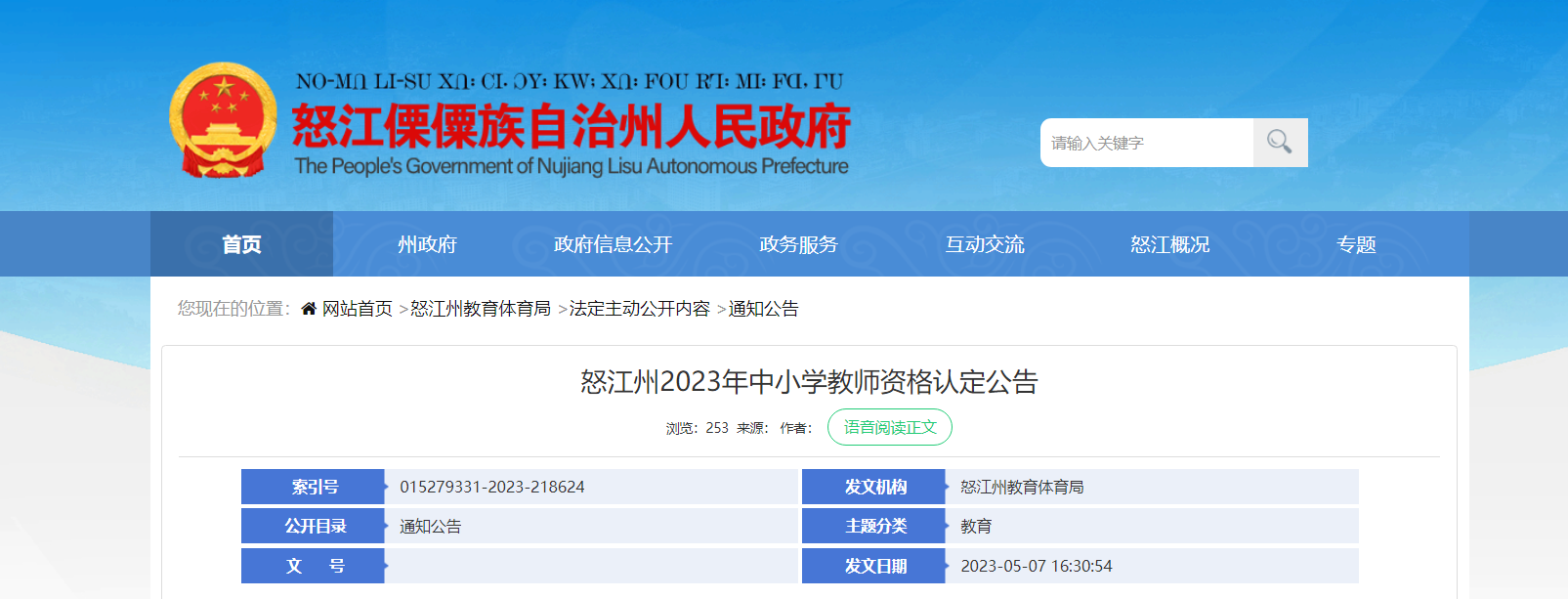The height and width of the screenshot is (599, 1568).
Task: Open 通知公告 breadcrumb link
Action: 764,309
